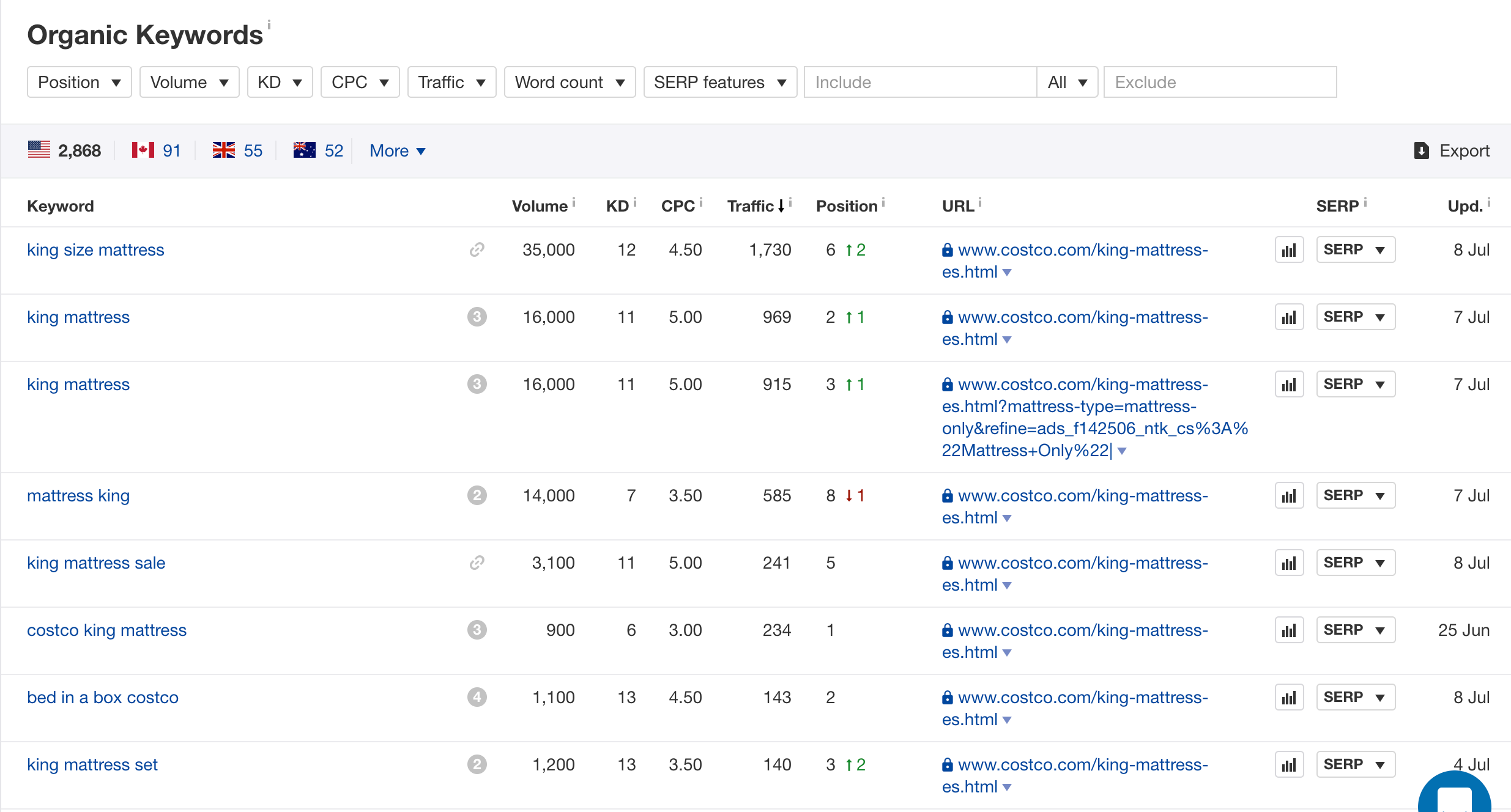Click SERP features badge 2 for king mattress set
This screenshot has width=1511, height=812.
pyautogui.click(x=477, y=764)
